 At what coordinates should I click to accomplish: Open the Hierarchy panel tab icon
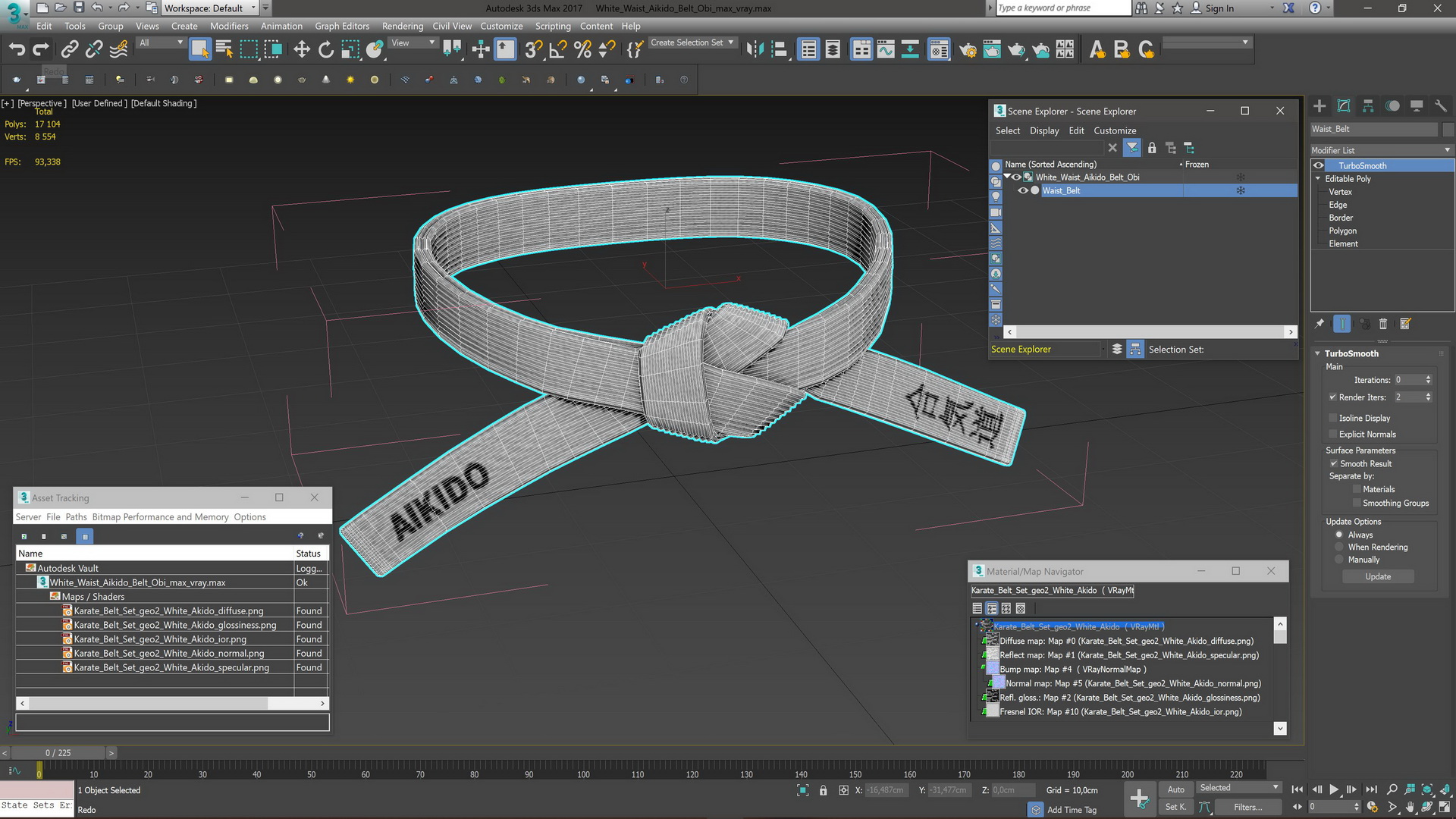(1368, 106)
